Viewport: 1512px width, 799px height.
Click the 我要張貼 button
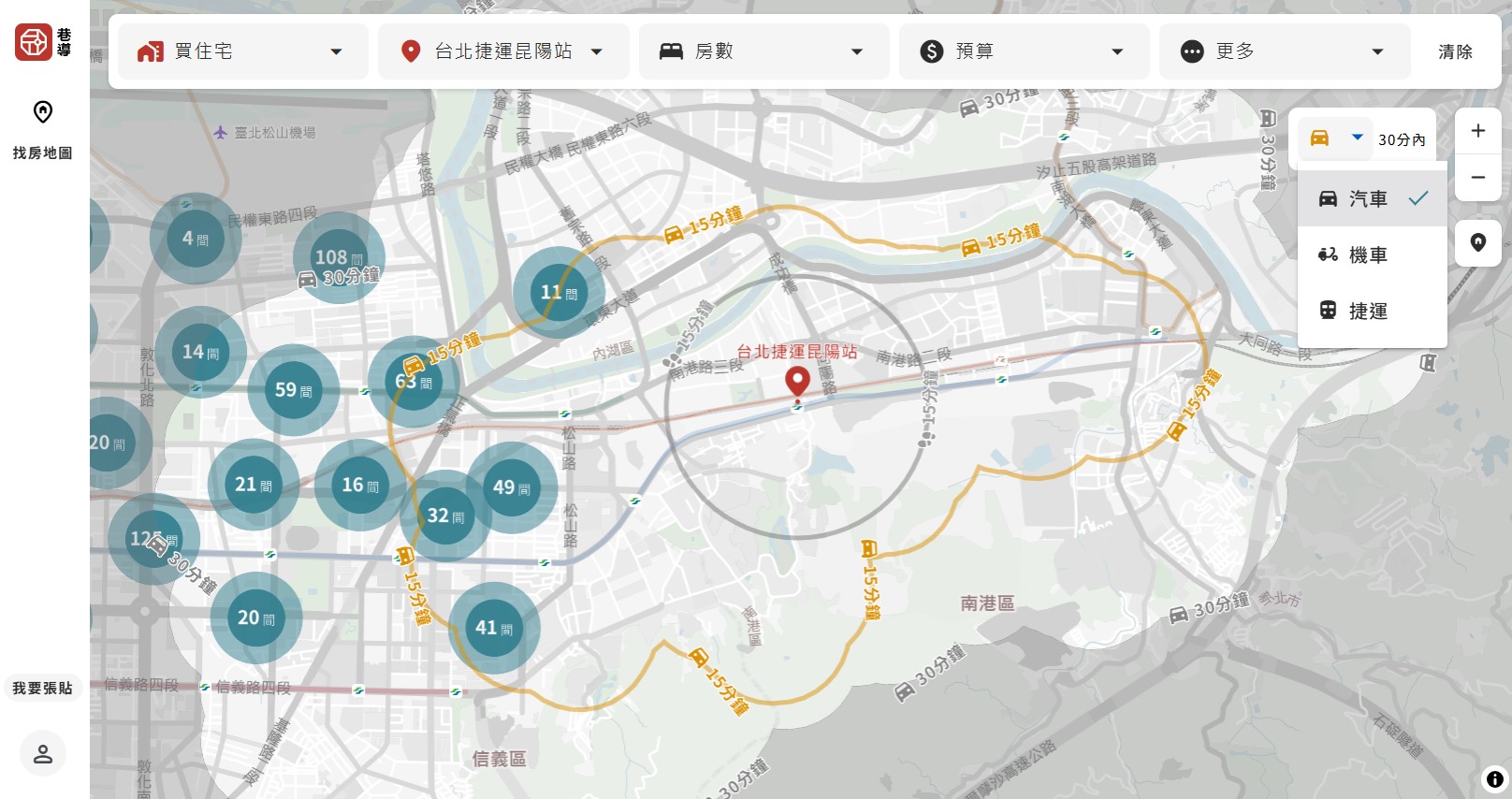click(x=42, y=688)
